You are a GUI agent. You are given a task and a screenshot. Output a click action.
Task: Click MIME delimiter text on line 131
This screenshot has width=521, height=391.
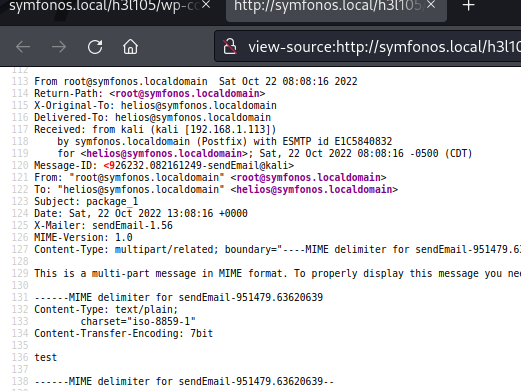pos(179,297)
